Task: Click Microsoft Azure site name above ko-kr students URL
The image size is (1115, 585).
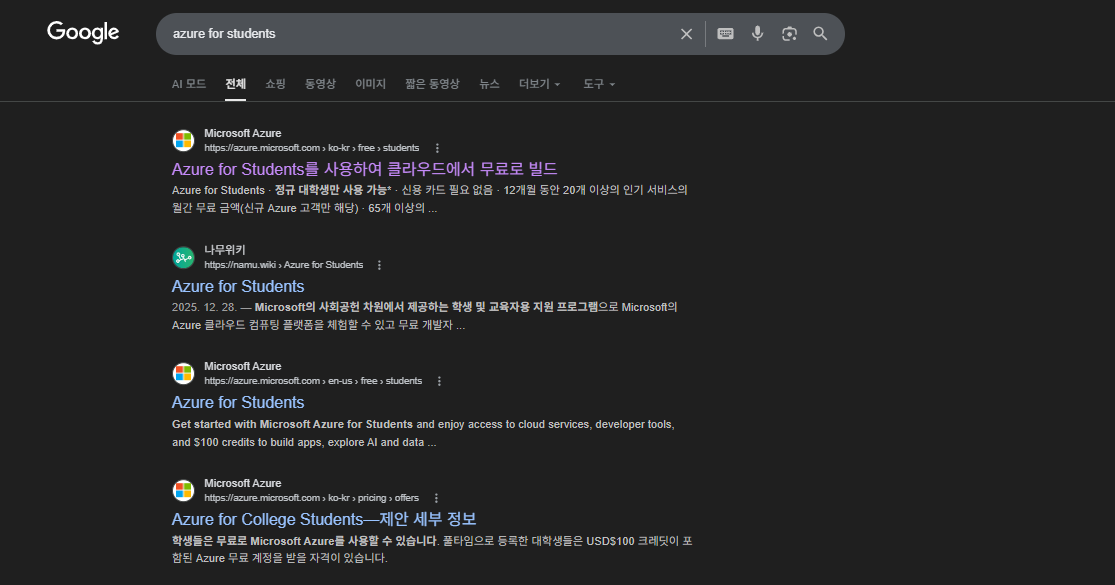Action: pyautogui.click(x=242, y=133)
